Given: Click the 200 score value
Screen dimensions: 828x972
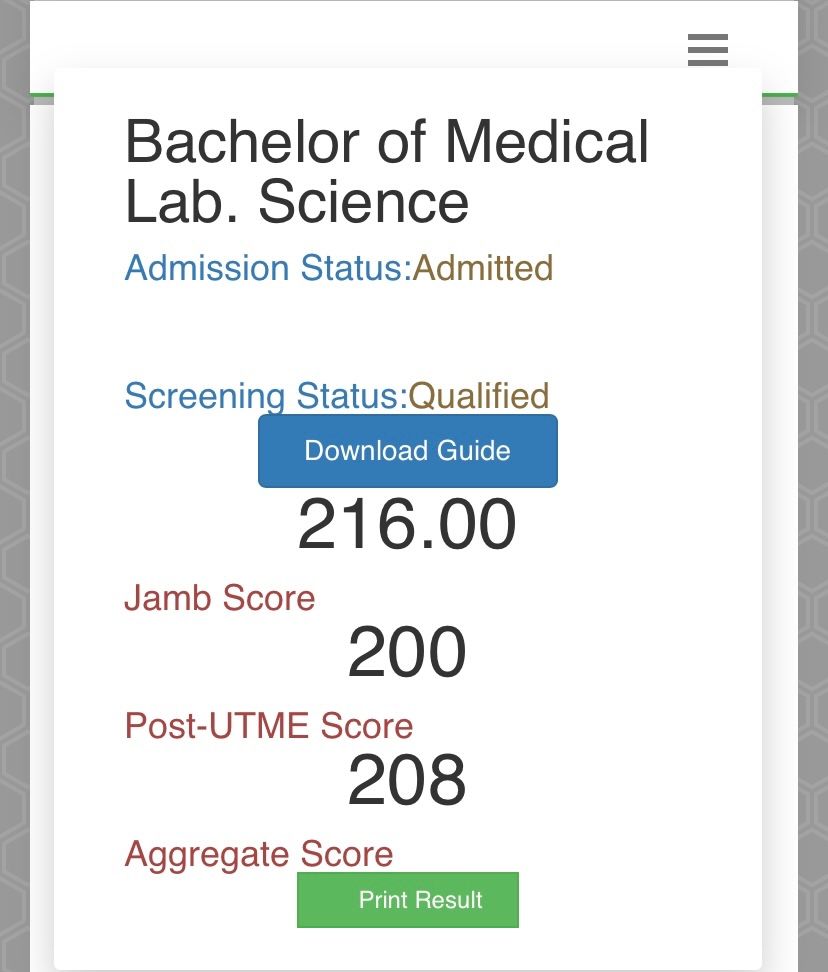Looking at the screenshot, I should [x=407, y=653].
